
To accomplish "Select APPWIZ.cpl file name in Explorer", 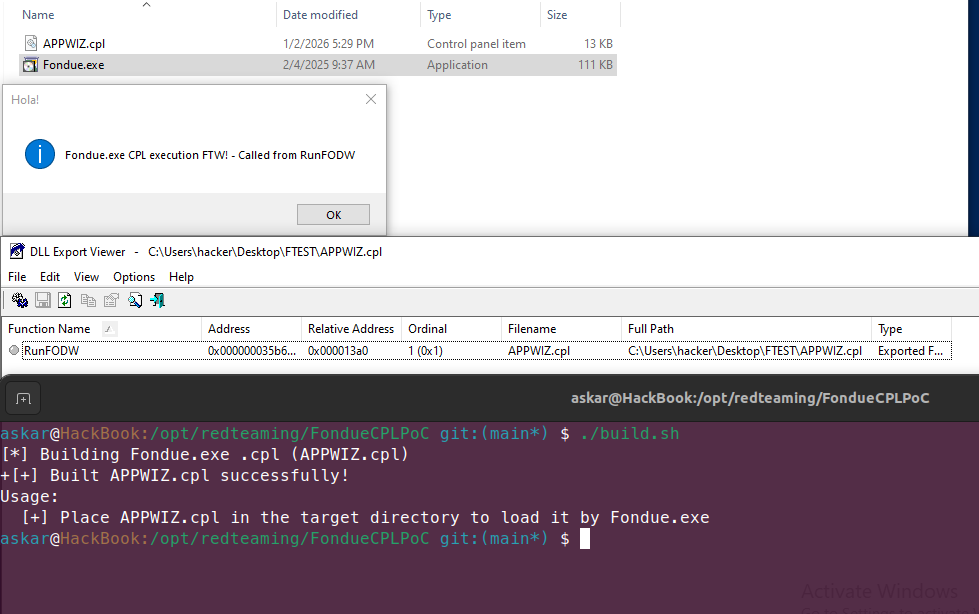I will (x=74, y=44).
